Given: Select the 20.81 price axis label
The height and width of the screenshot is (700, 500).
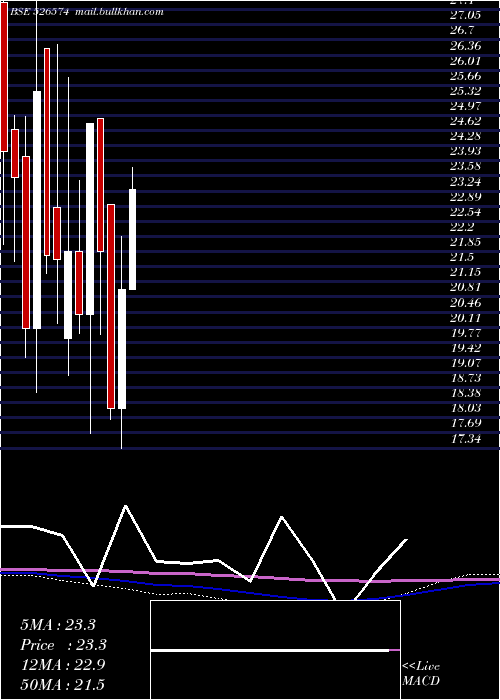Looking at the screenshot, I should pos(466,288).
